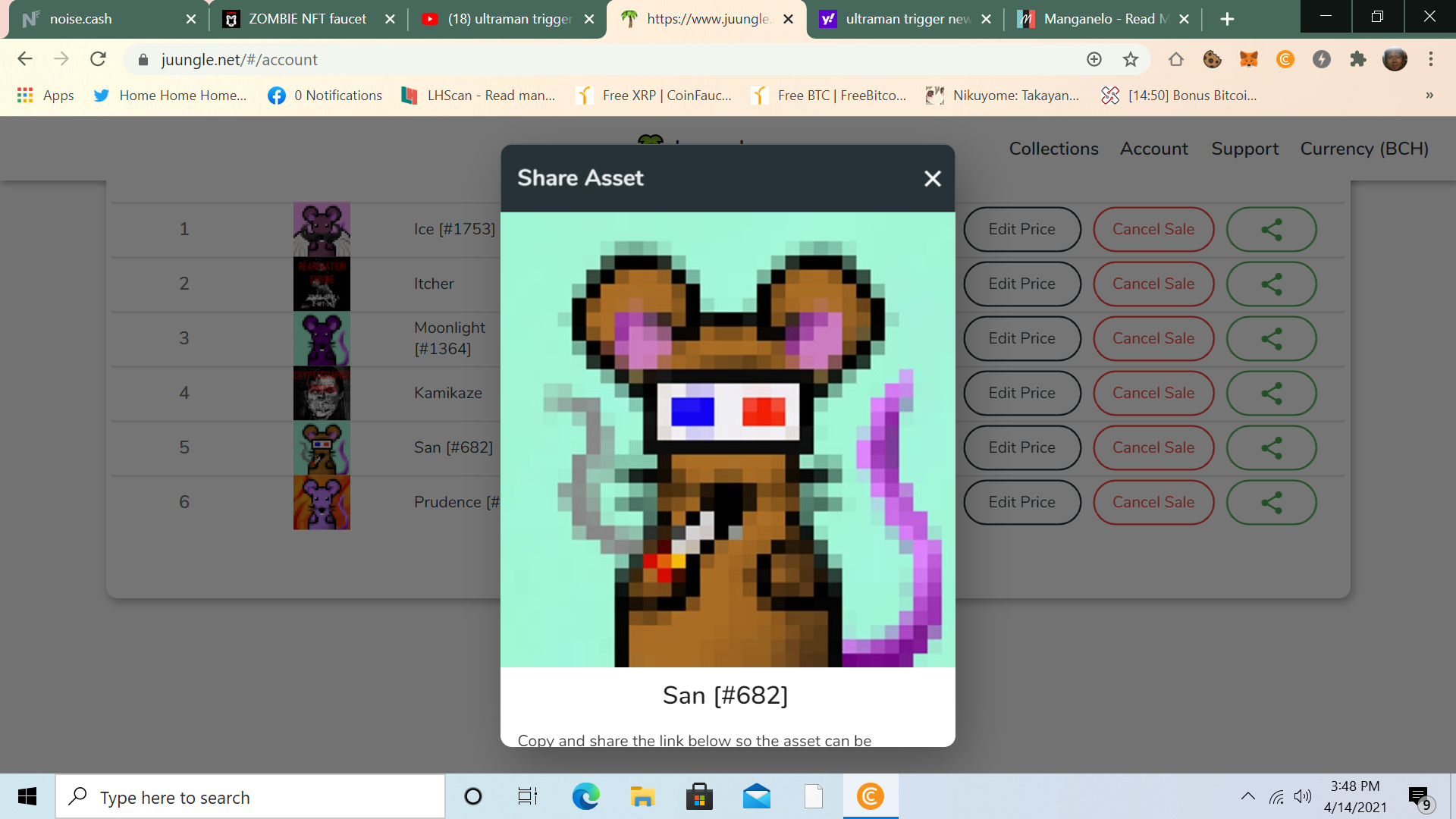Reload the juungle.net page

click(98, 59)
